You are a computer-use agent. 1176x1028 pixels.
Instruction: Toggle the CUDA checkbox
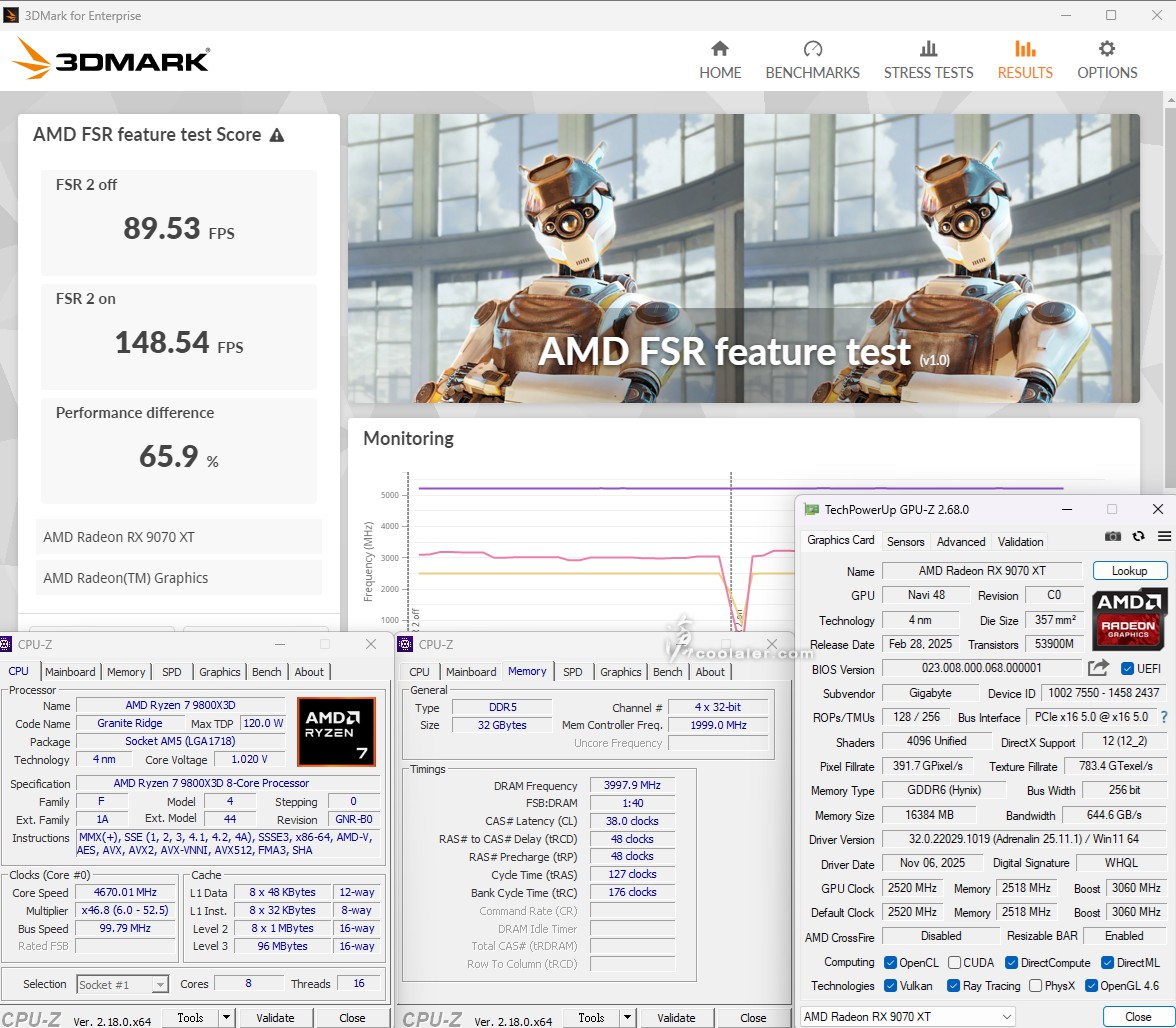click(x=954, y=963)
